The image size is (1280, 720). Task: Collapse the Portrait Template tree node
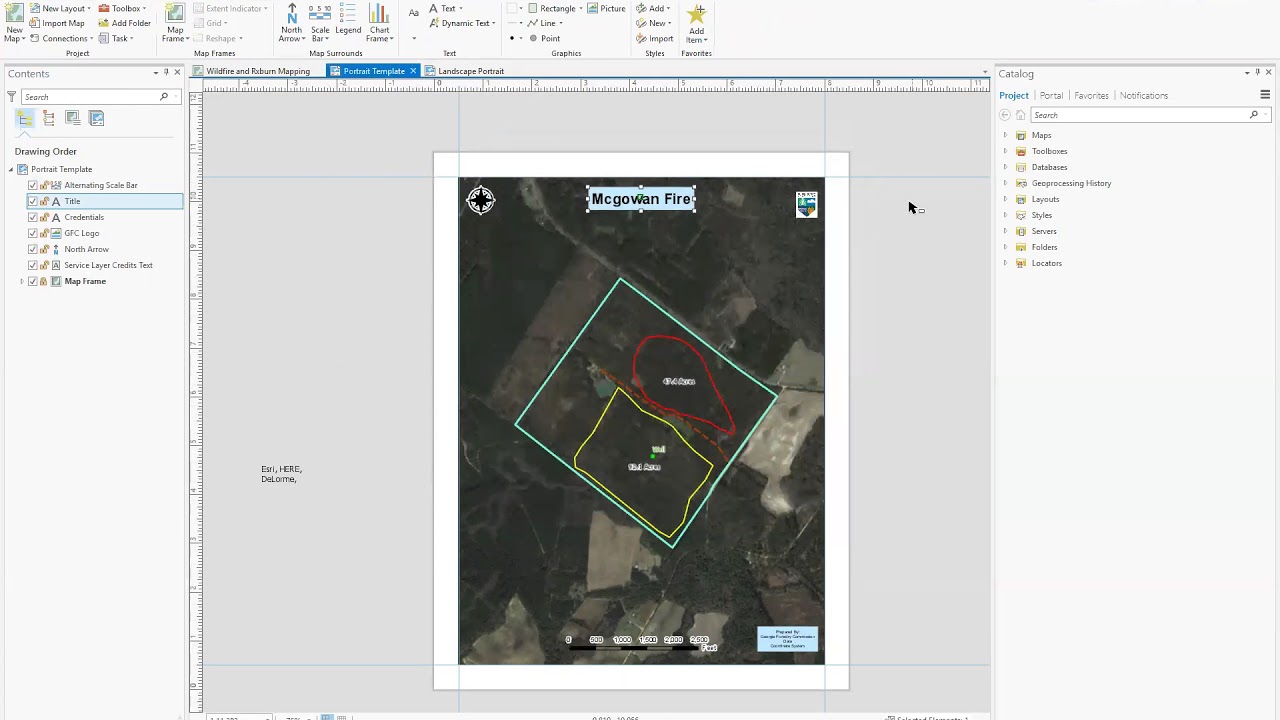pyautogui.click(x=11, y=169)
